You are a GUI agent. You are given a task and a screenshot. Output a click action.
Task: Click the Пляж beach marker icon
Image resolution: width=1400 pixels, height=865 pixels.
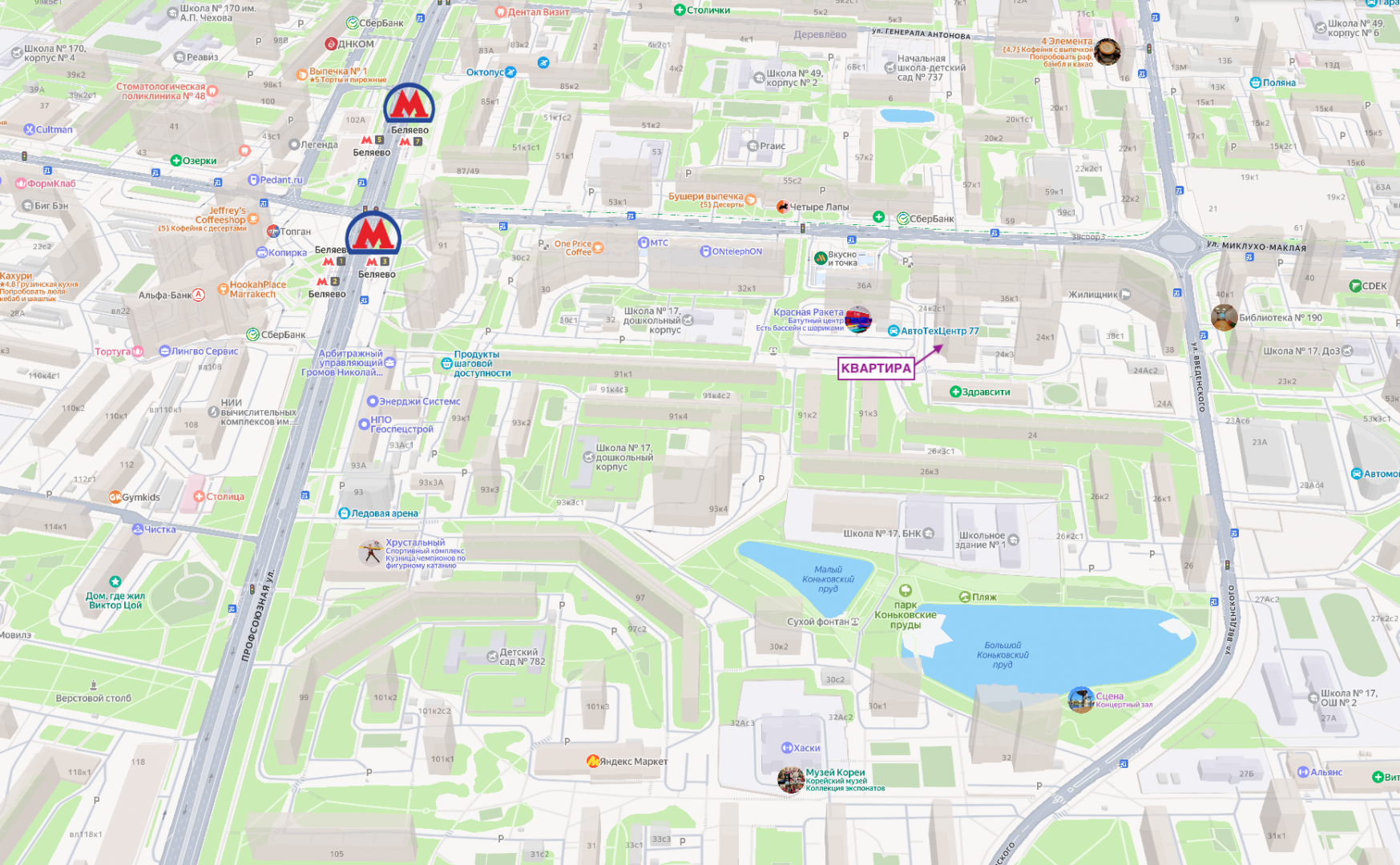[x=965, y=597]
